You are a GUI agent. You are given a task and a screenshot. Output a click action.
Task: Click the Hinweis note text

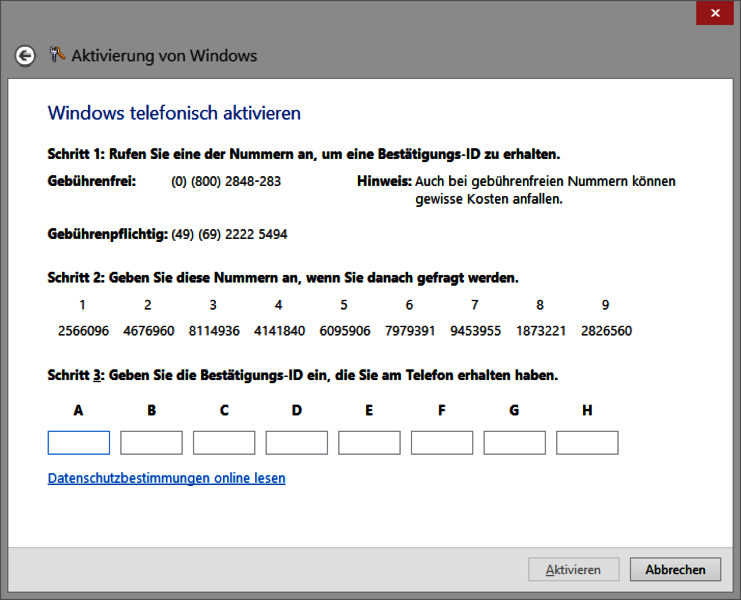(x=516, y=190)
